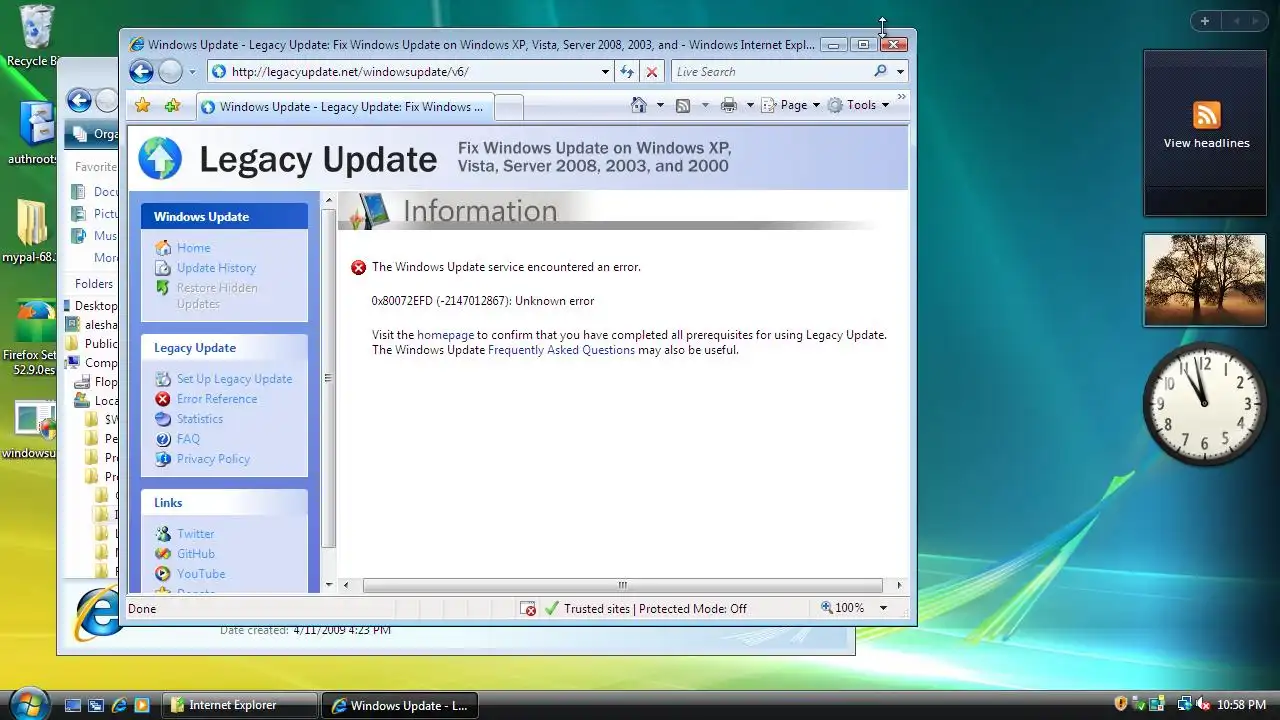Image resolution: width=1280 pixels, height=720 pixels.
Task: Click the Home icon in Windows Update sidebar
Action: coord(163,248)
